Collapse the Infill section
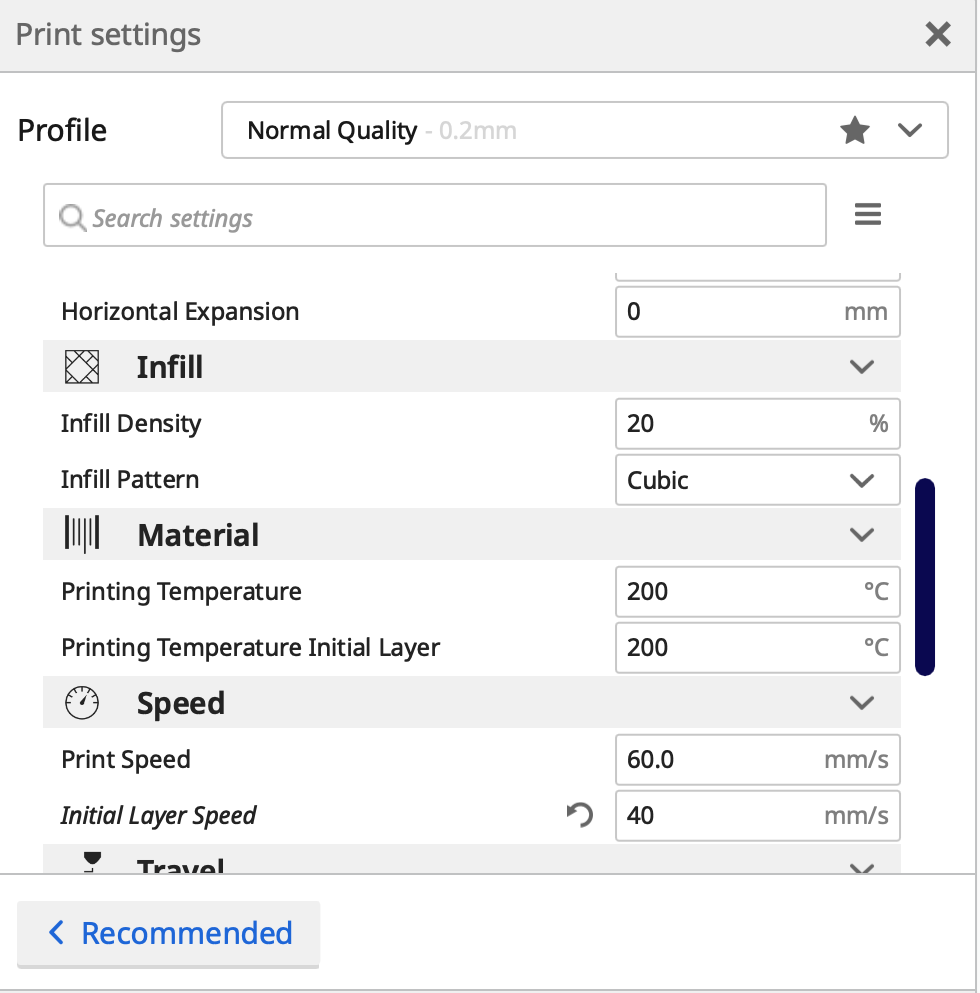This screenshot has height=993, width=980. [x=861, y=366]
